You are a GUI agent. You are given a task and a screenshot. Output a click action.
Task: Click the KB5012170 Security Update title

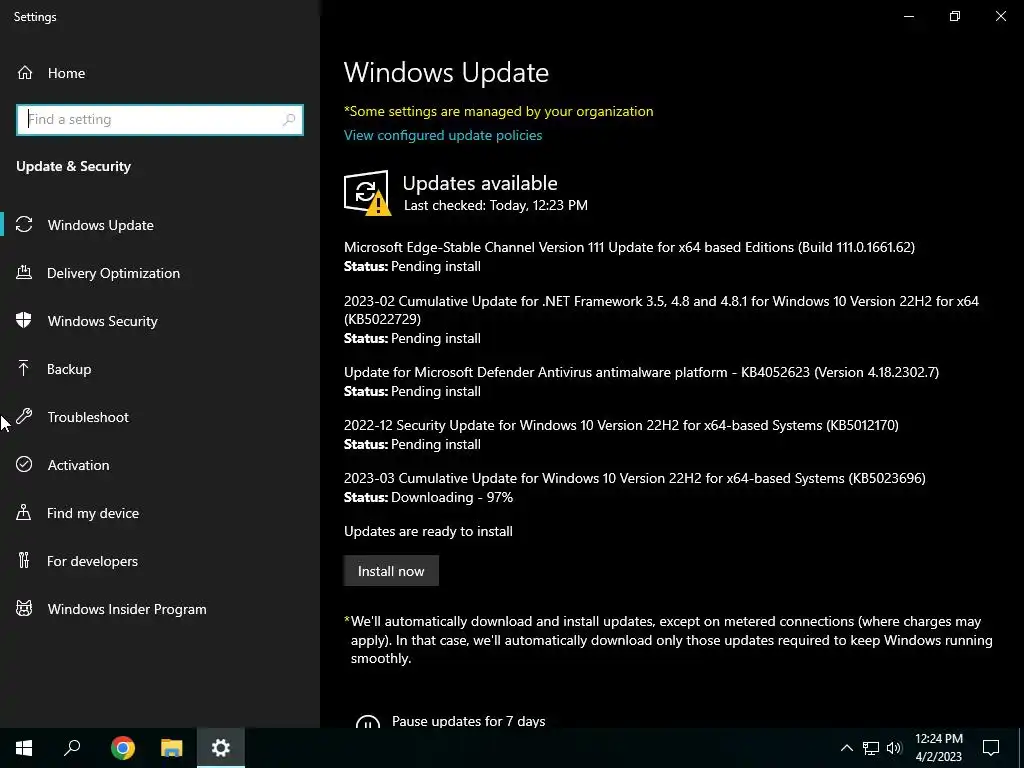coord(621,424)
